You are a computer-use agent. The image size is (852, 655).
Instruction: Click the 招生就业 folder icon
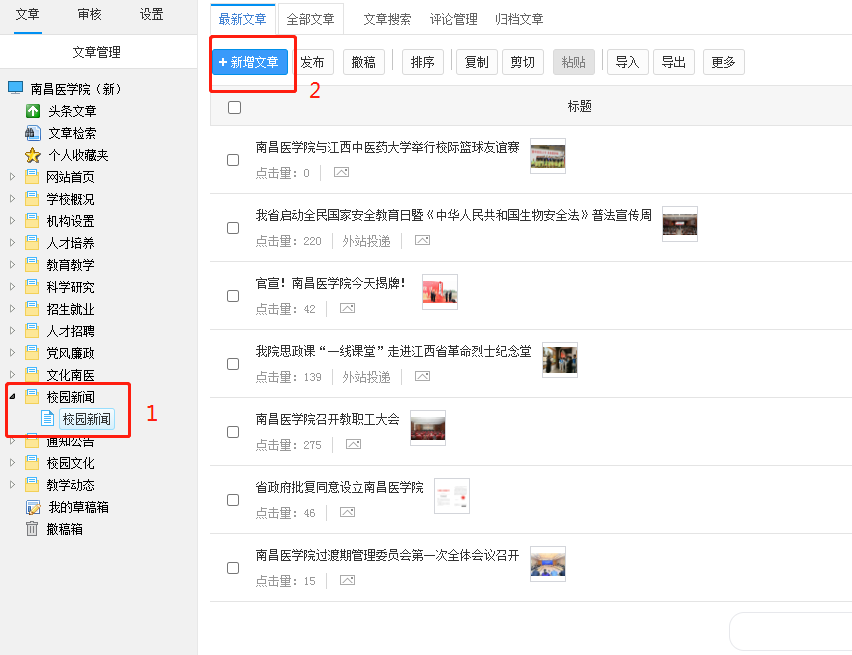(32, 309)
